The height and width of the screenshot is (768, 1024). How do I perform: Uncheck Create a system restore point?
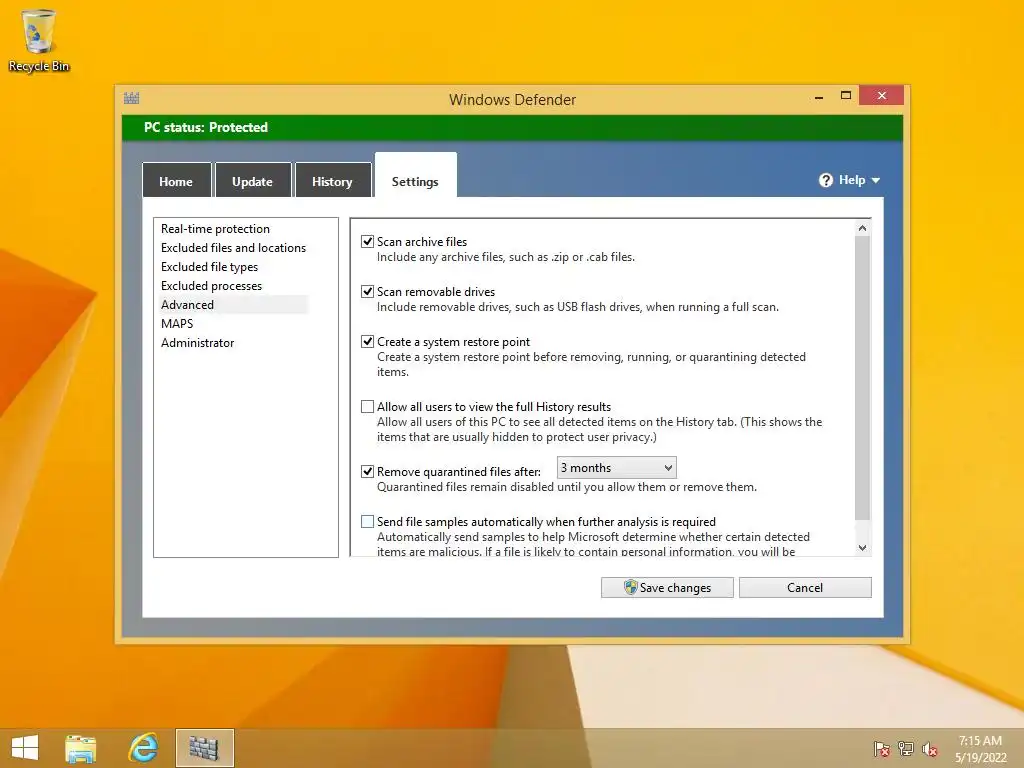tap(368, 342)
